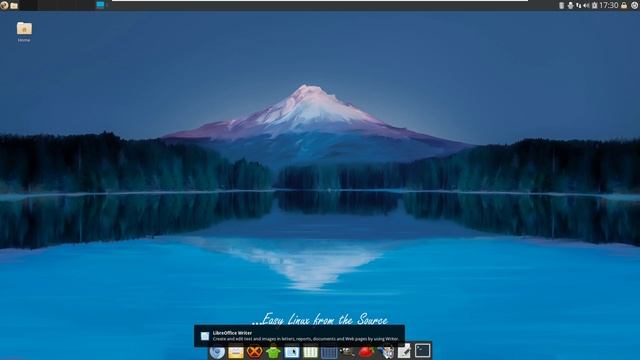Open the envelope mail client in the dock

(x=236, y=352)
